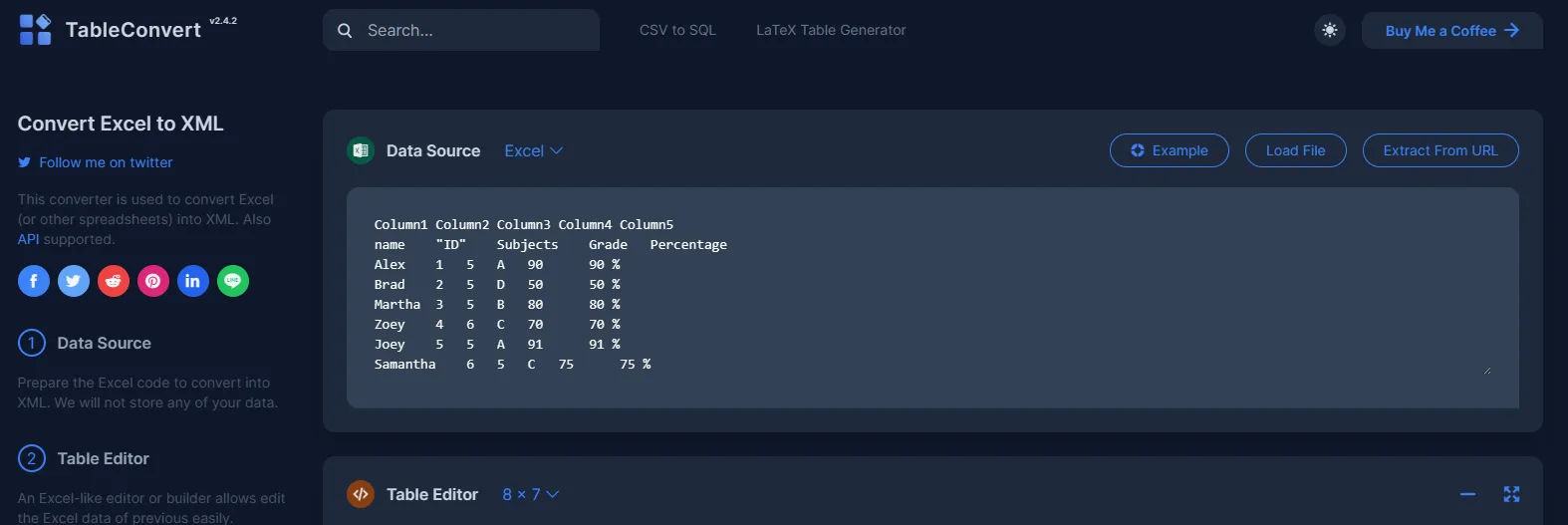The height and width of the screenshot is (525, 1568).
Task: Click the Example button
Action: 1170,150
